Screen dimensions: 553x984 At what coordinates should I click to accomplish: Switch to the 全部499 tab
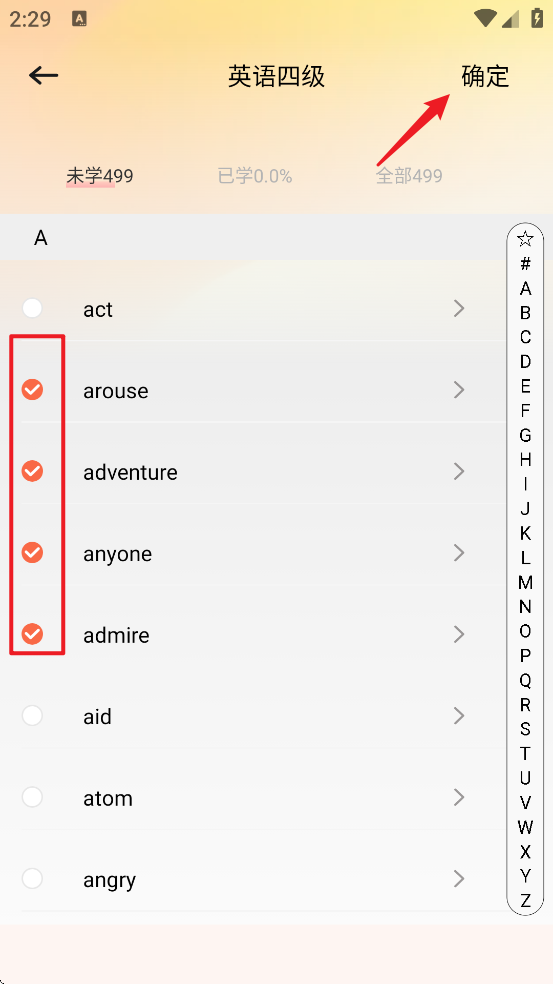pos(409,176)
